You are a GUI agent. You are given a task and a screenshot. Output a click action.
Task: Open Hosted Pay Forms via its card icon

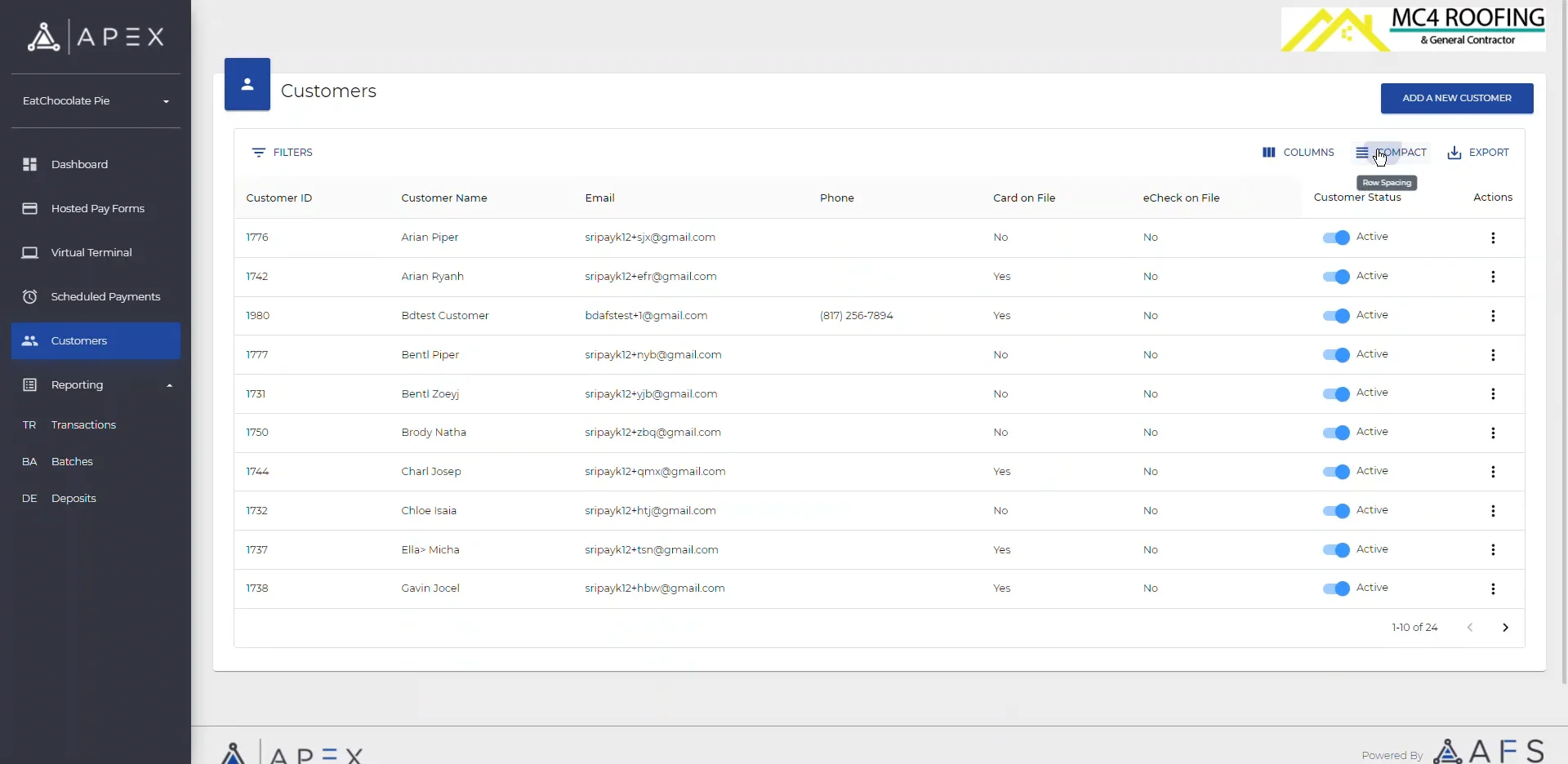29,208
